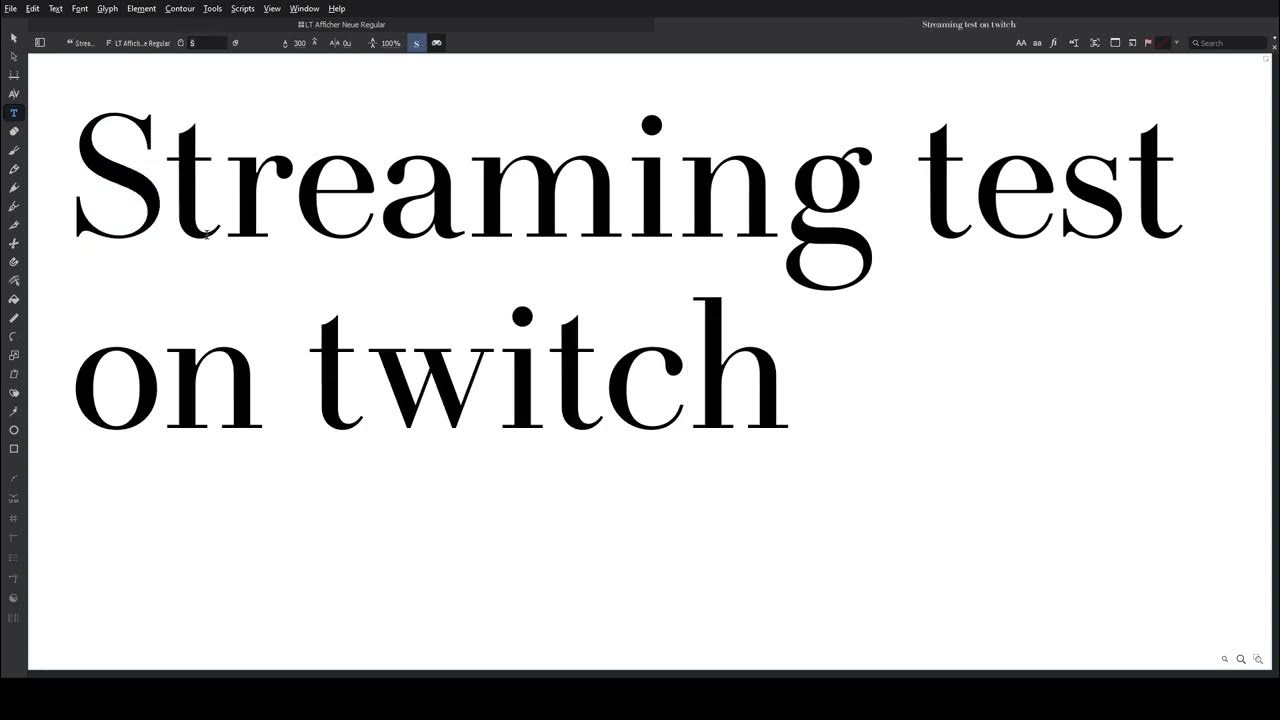Click the red flag icon
Viewport: 1280px width, 720px height.
tap(1148, 43)
